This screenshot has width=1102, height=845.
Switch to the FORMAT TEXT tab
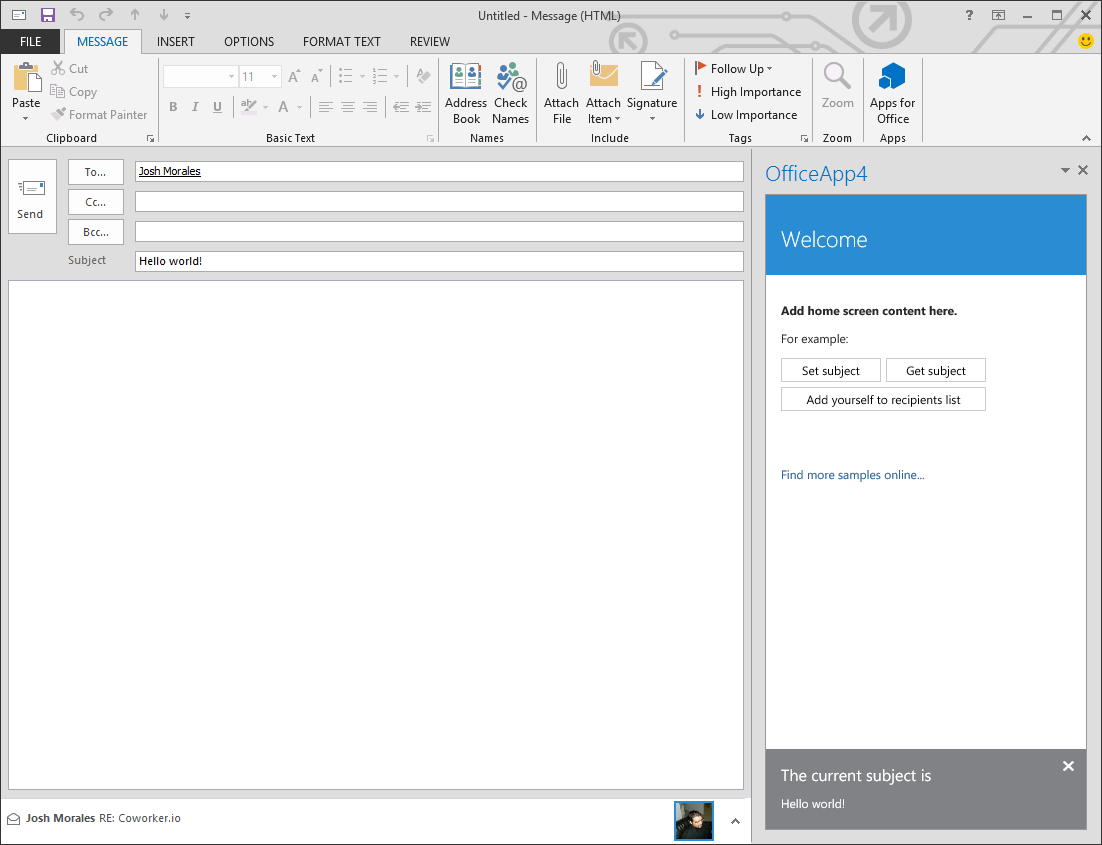coord(341,41)
